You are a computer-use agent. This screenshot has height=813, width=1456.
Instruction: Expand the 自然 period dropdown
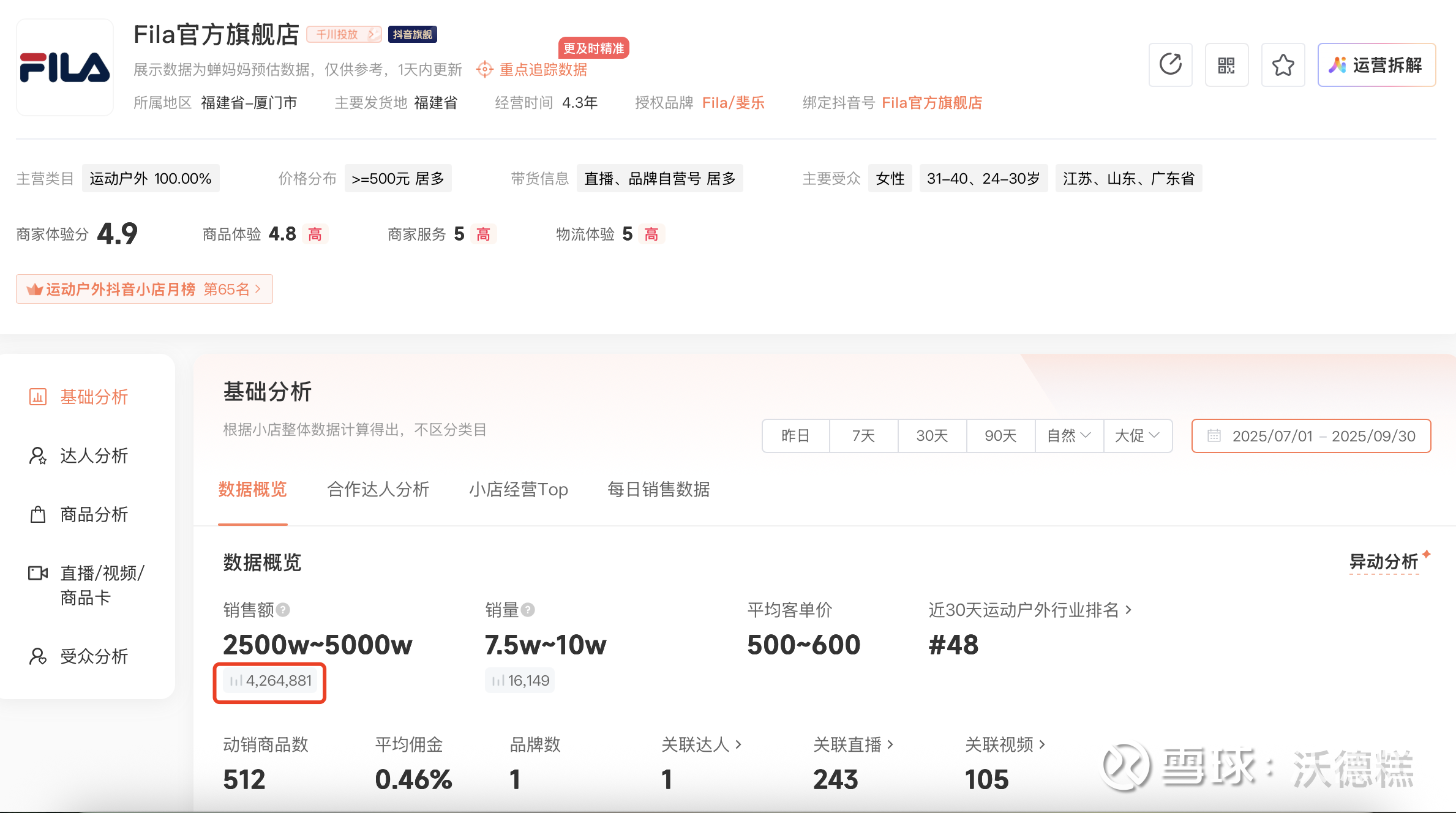click(x=1069, y=436)
